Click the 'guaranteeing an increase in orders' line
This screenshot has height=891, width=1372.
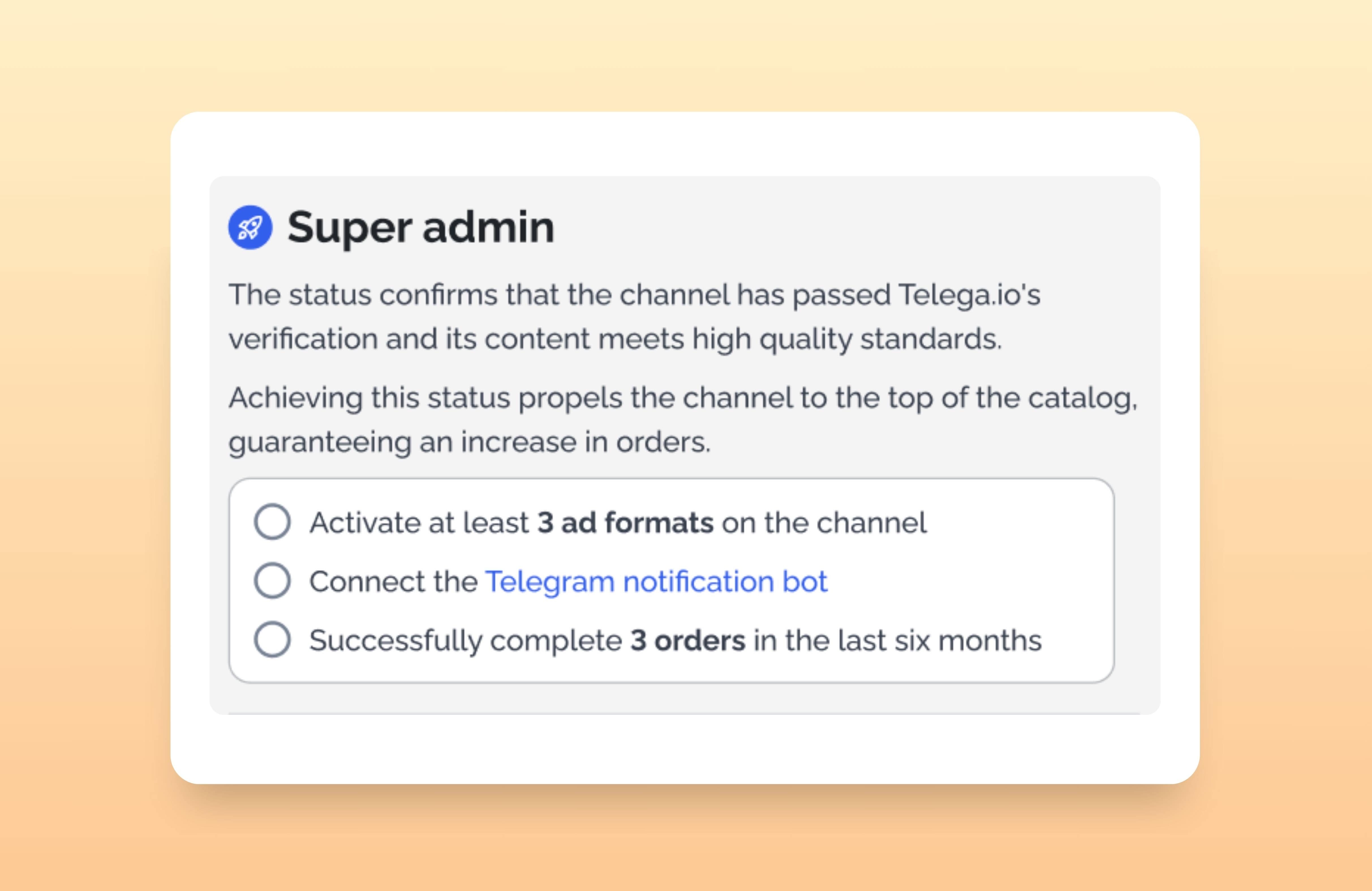point(470,443)
